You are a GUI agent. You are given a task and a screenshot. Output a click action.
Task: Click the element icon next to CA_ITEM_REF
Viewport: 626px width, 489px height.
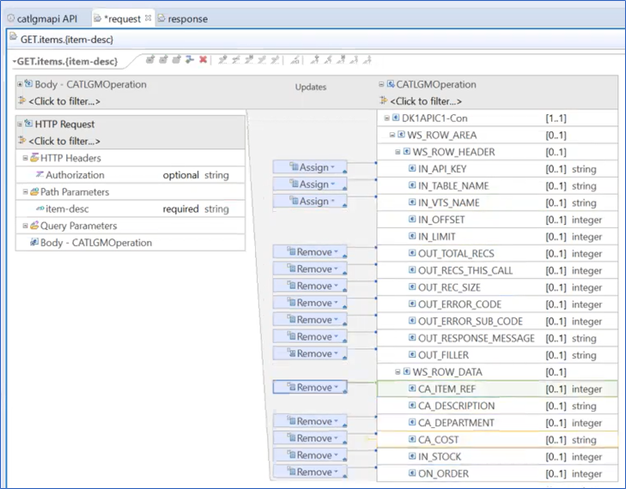tap(412, 388)
